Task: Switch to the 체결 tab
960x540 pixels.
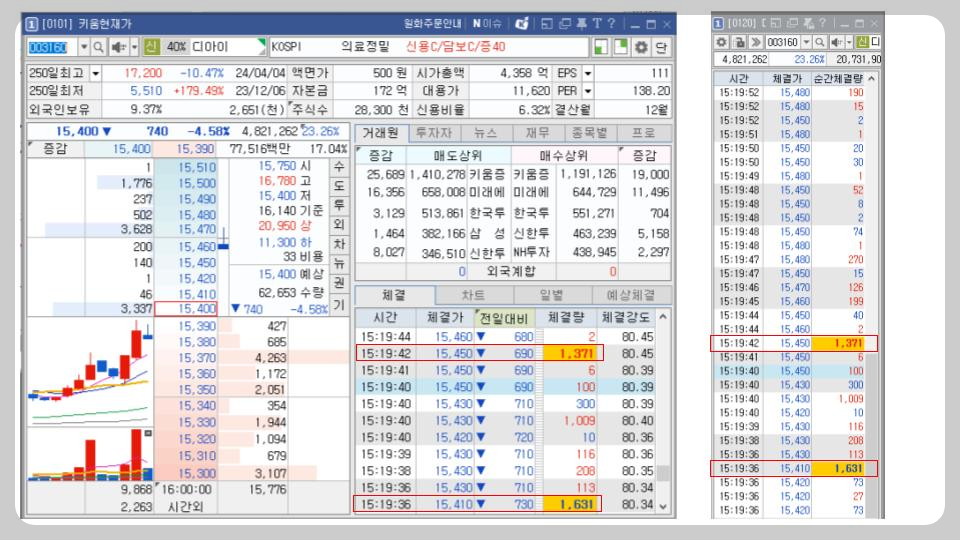Action: coord(395,295)
